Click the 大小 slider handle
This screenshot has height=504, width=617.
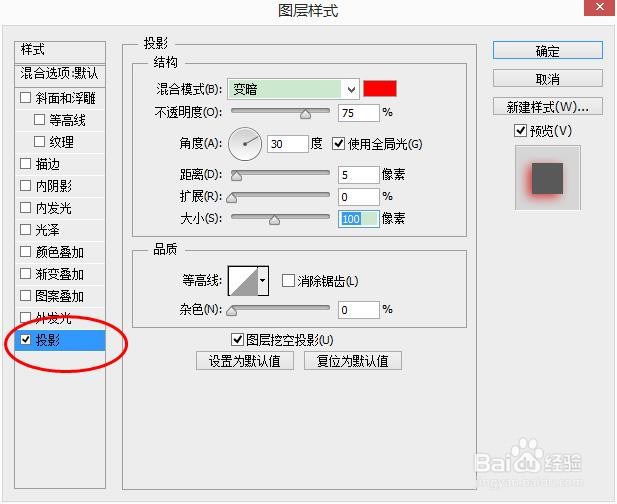(274, 220)
